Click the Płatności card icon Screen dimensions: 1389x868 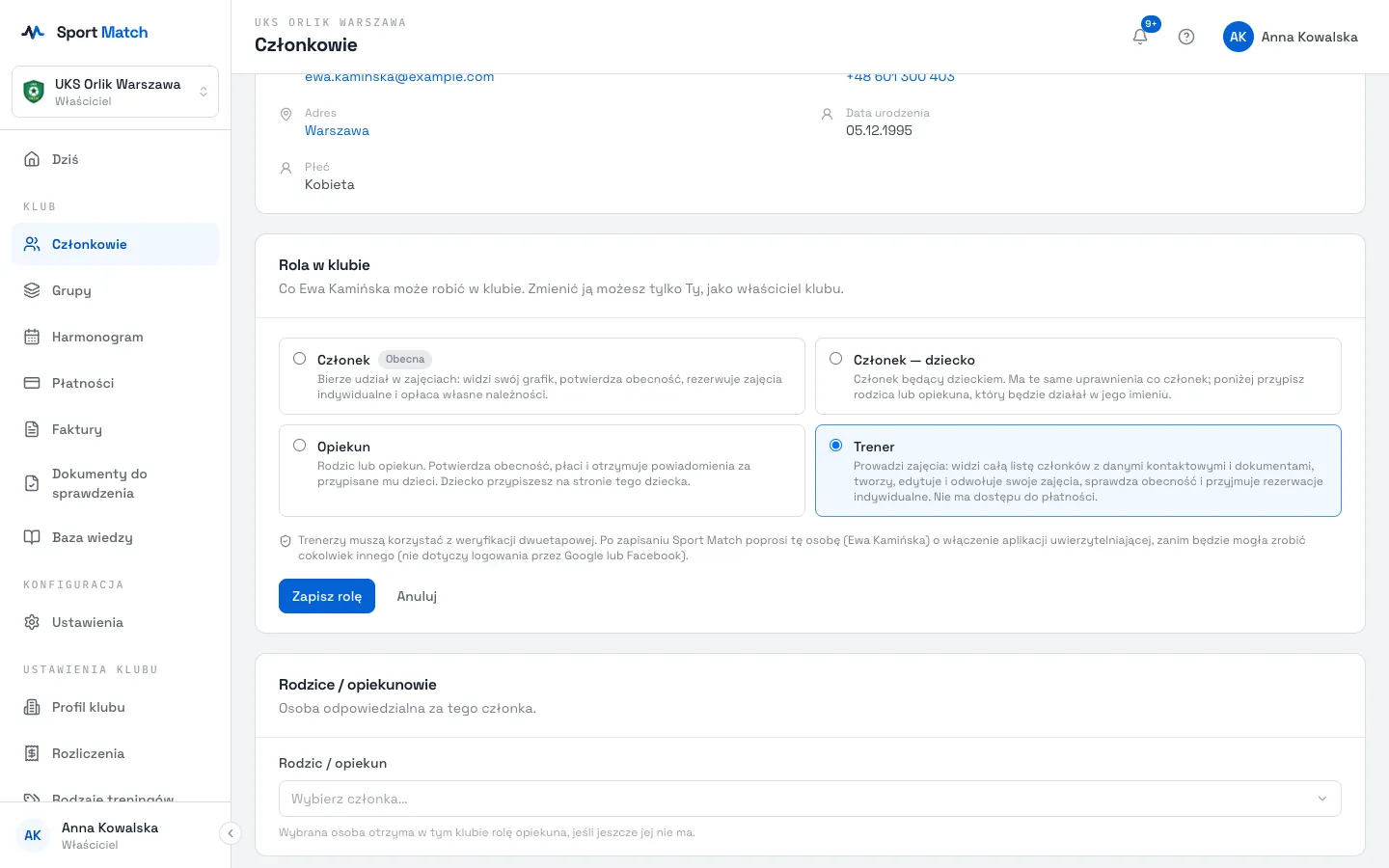[32, 383]
